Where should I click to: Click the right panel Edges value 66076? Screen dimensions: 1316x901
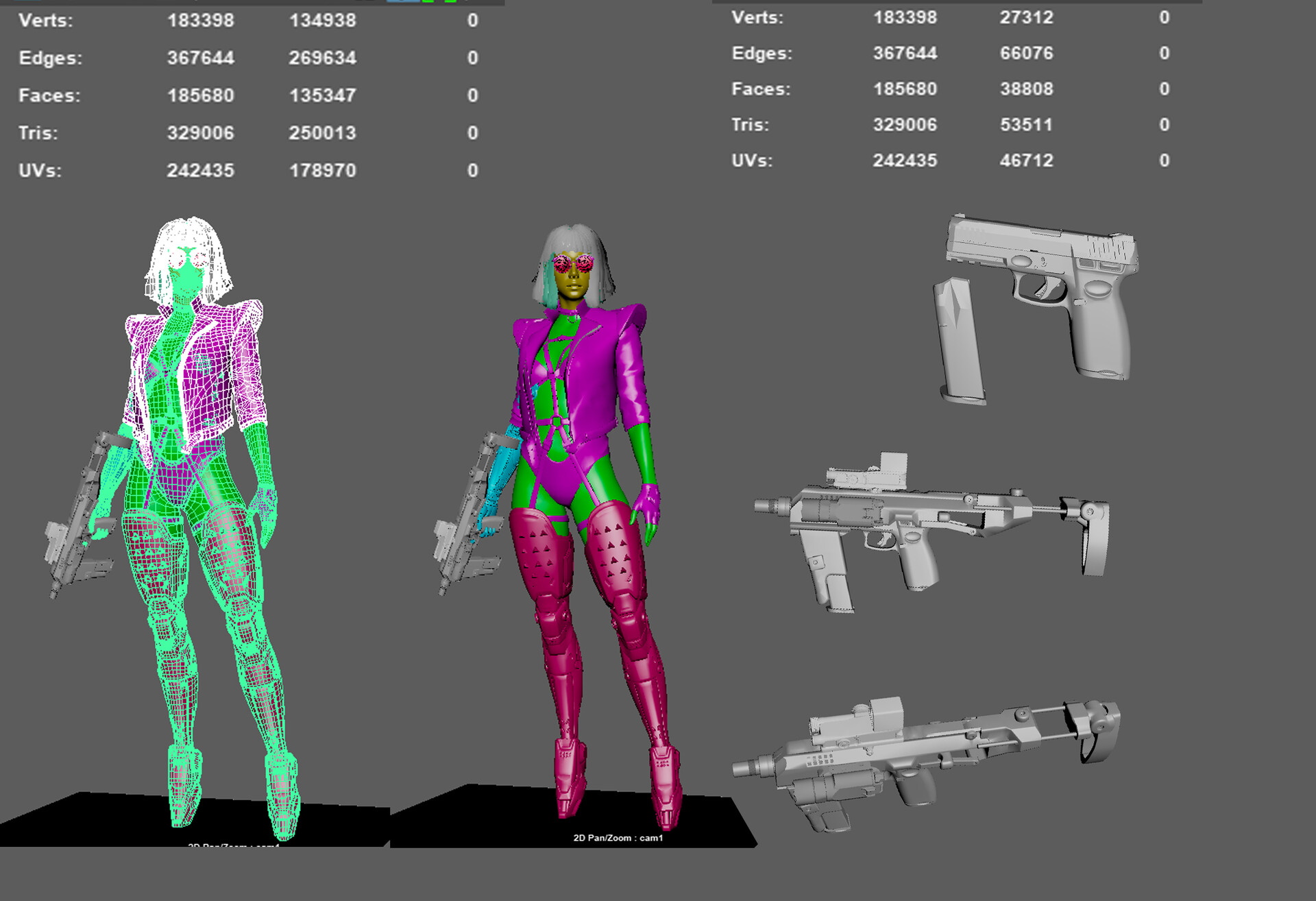pyautogui.click(x=1025, y=53)
